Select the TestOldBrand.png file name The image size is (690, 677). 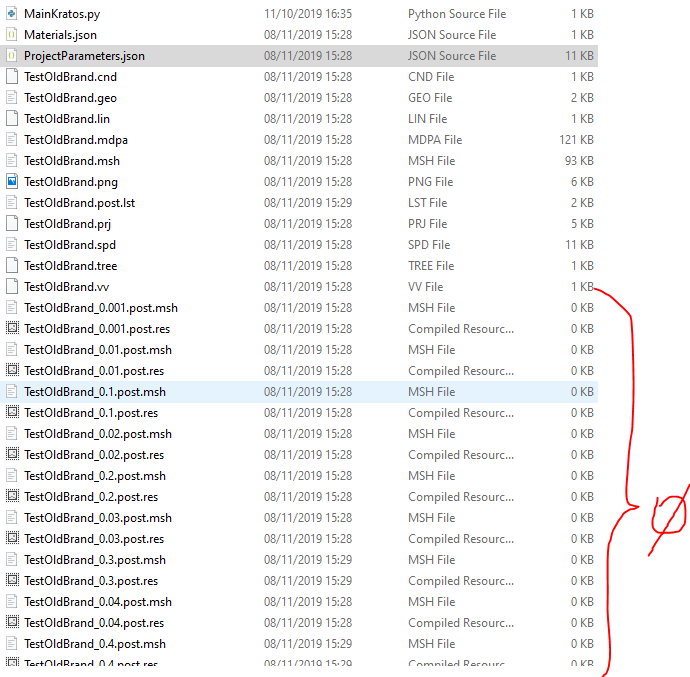71,182
